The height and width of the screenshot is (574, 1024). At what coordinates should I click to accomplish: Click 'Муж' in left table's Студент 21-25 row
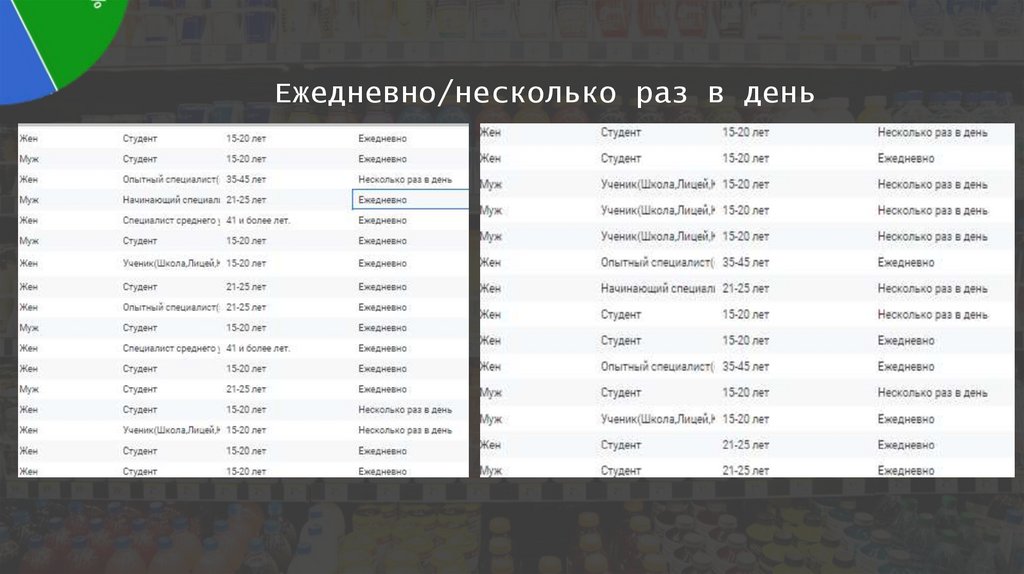pos(29,389)
